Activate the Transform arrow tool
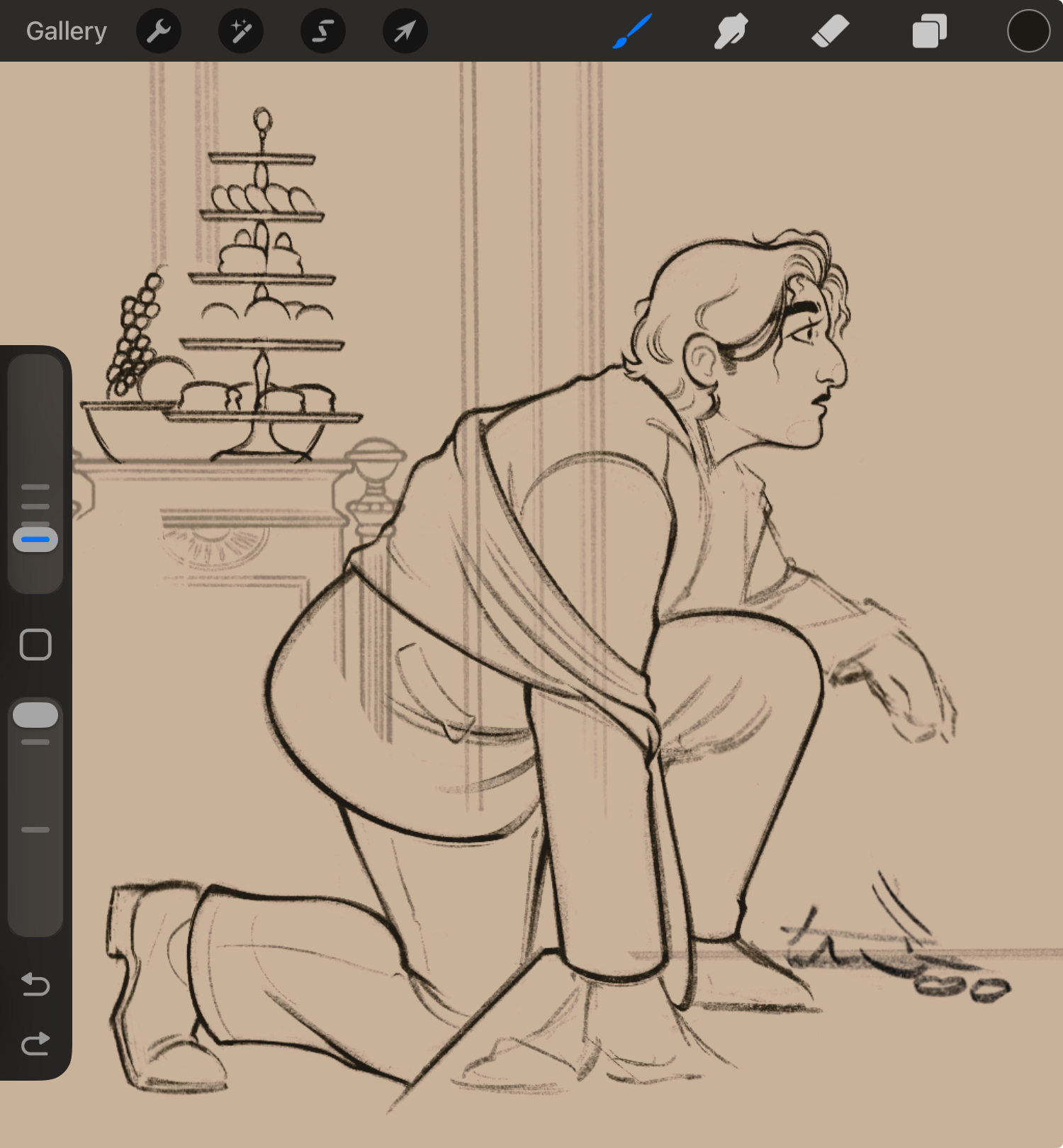The height and width of the screenshot is (1148, 1063). [405, 31]
